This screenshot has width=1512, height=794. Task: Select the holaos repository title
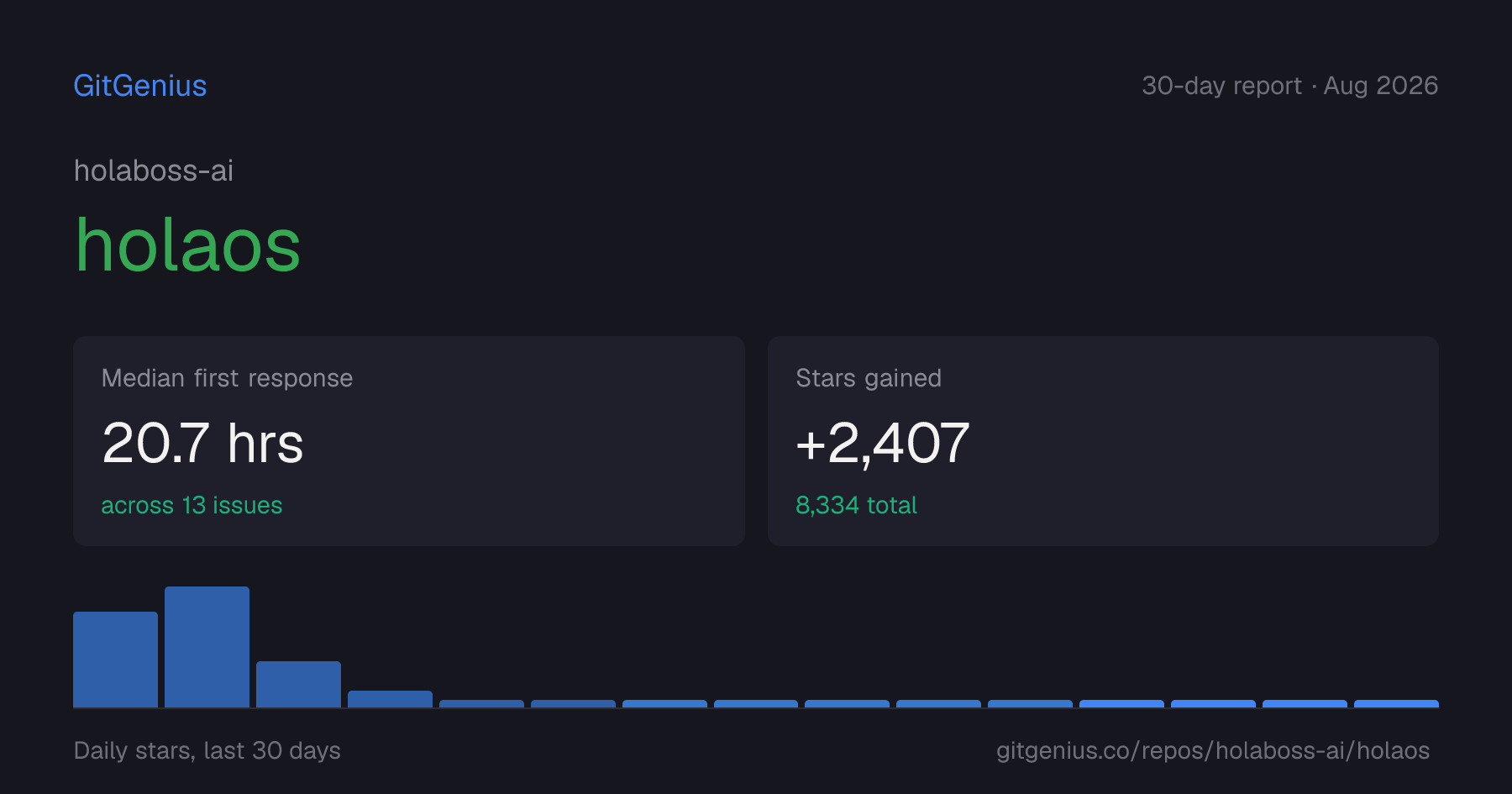(x=188, y=245)
